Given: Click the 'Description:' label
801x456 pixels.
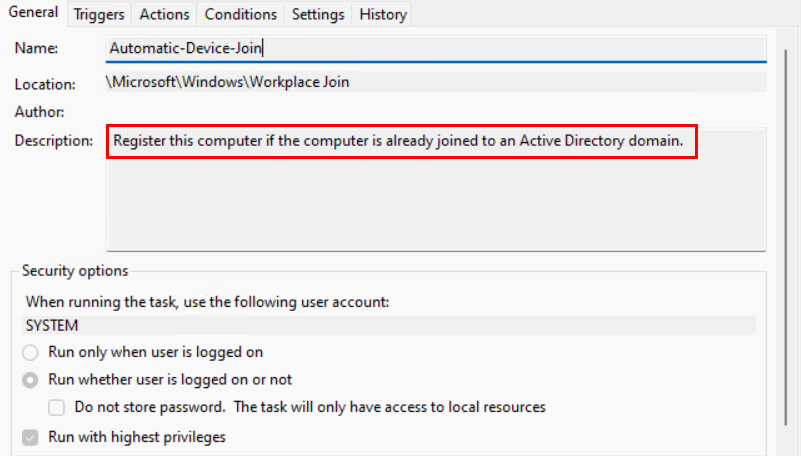Looking at the screenshot, I should [x=53, y=141].
